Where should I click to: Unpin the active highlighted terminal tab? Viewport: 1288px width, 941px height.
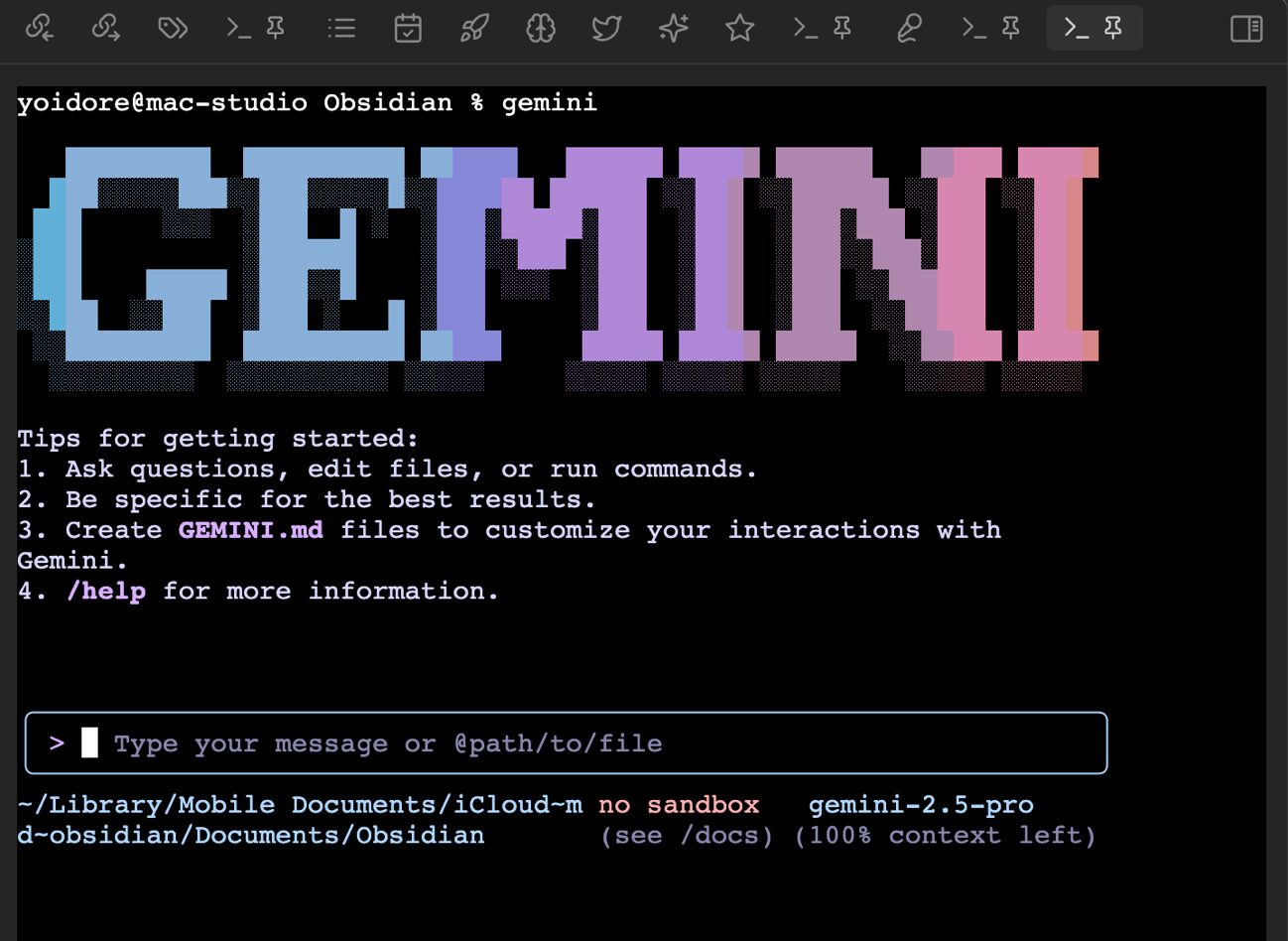pos(1113,28)
